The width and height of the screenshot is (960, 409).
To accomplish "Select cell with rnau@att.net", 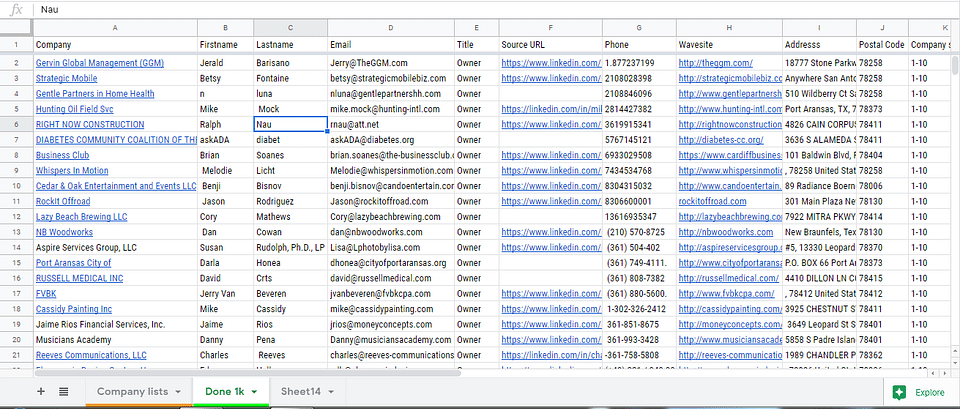I will [391, 124].
